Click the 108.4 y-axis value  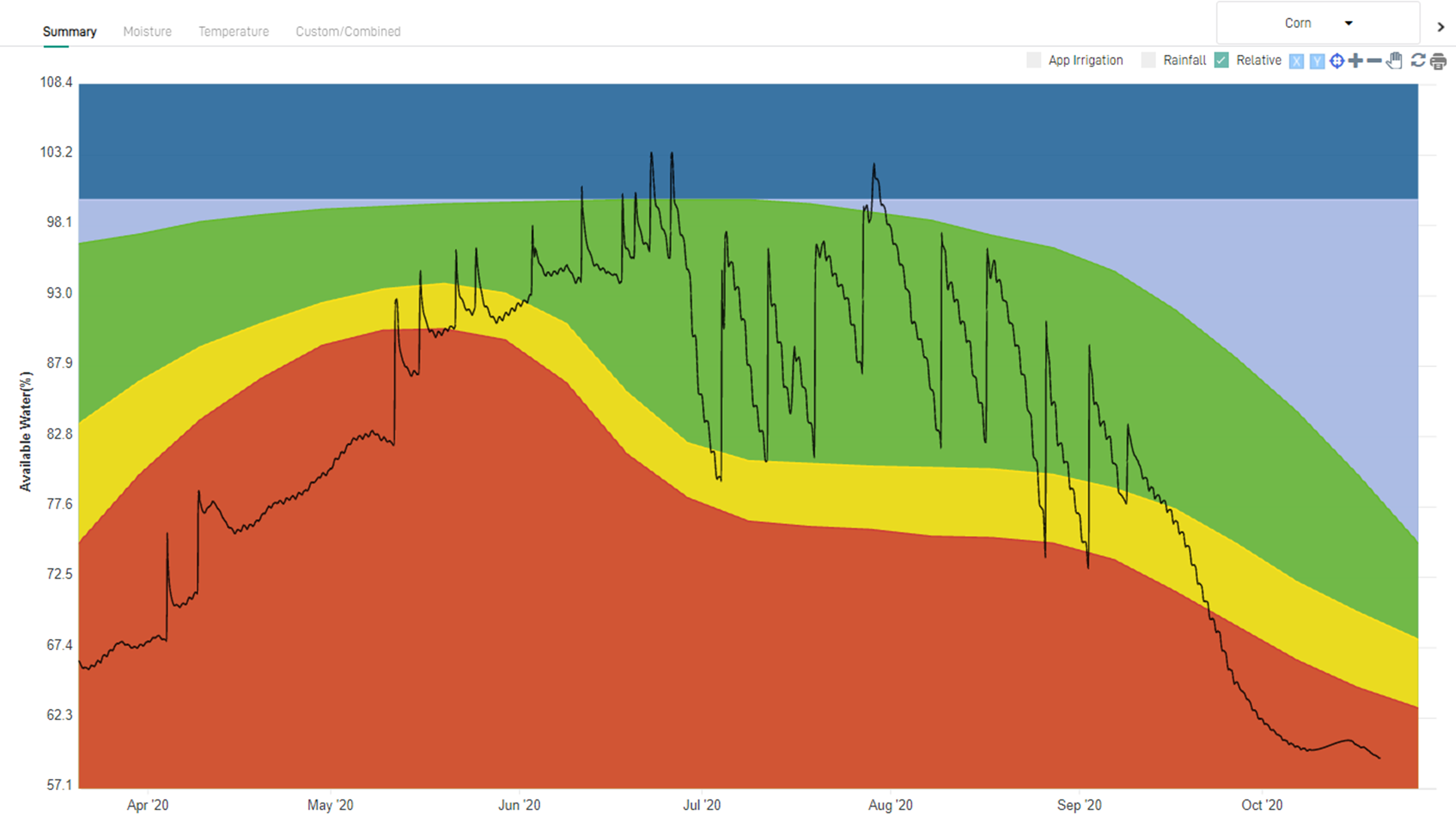pyautogui.click(x=56, y=82)
